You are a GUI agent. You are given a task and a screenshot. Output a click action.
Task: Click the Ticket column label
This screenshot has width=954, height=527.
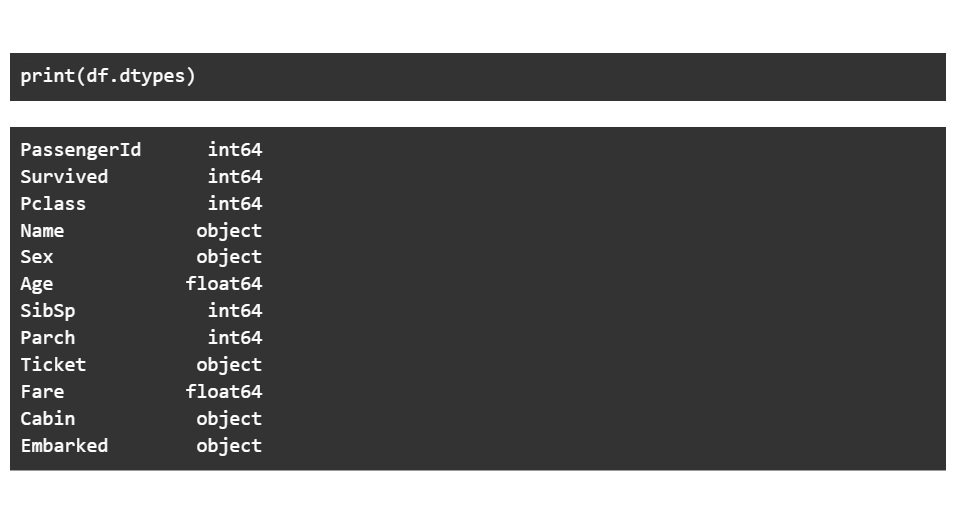[53, 365]
